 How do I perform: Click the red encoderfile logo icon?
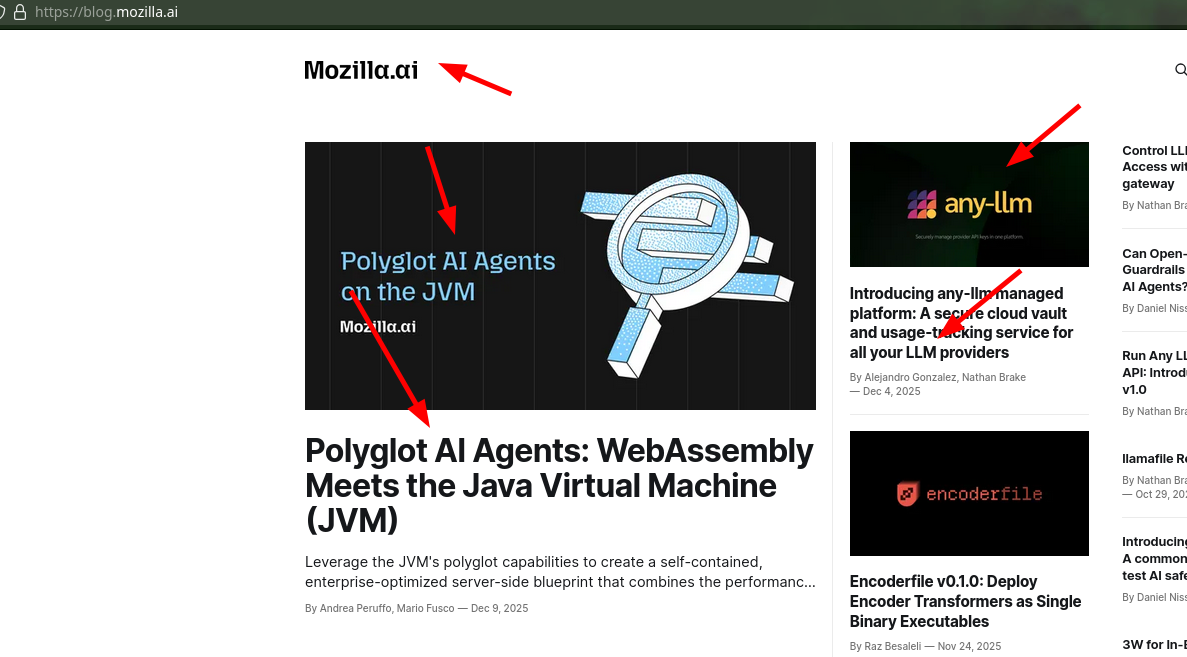(x=906, y=493)
